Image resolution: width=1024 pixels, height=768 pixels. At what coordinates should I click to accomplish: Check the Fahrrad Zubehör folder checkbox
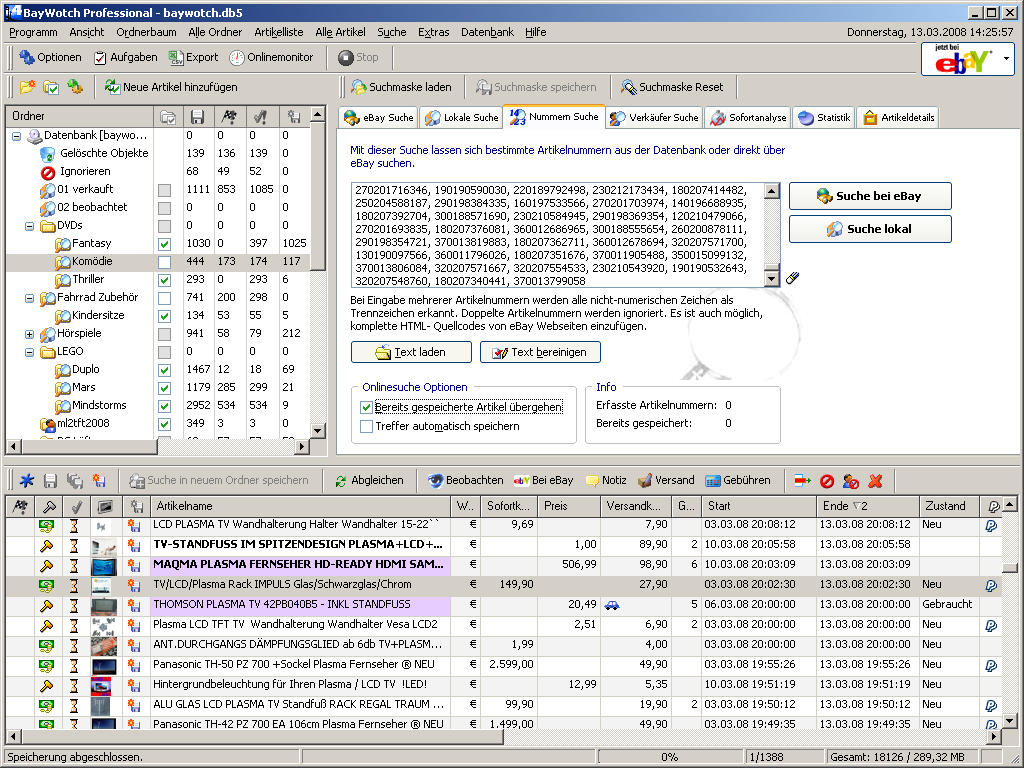point(165,298)
